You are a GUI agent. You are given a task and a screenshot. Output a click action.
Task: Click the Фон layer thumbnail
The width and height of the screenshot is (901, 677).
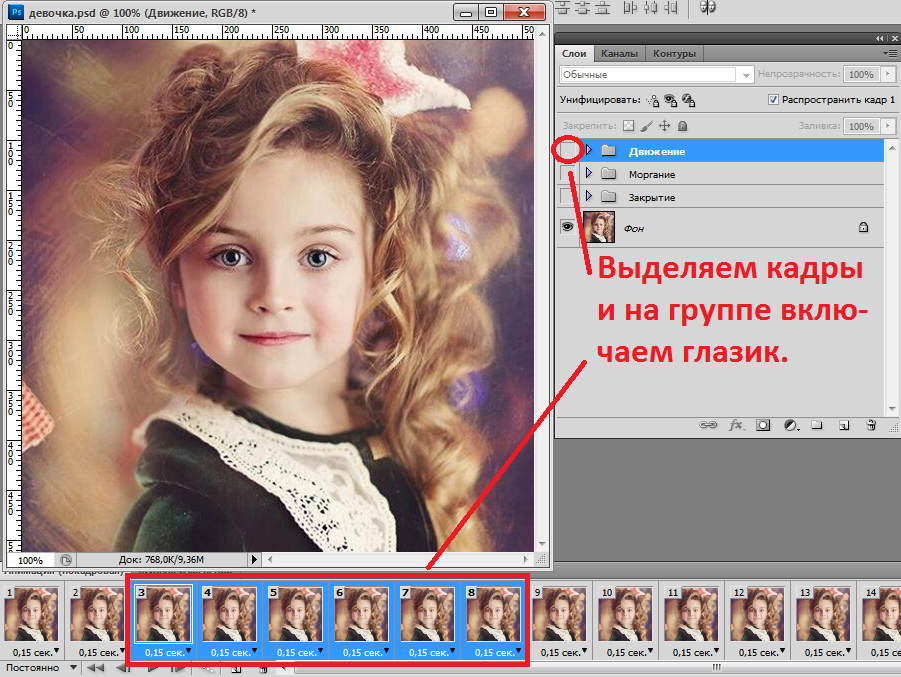click(599, 227)
